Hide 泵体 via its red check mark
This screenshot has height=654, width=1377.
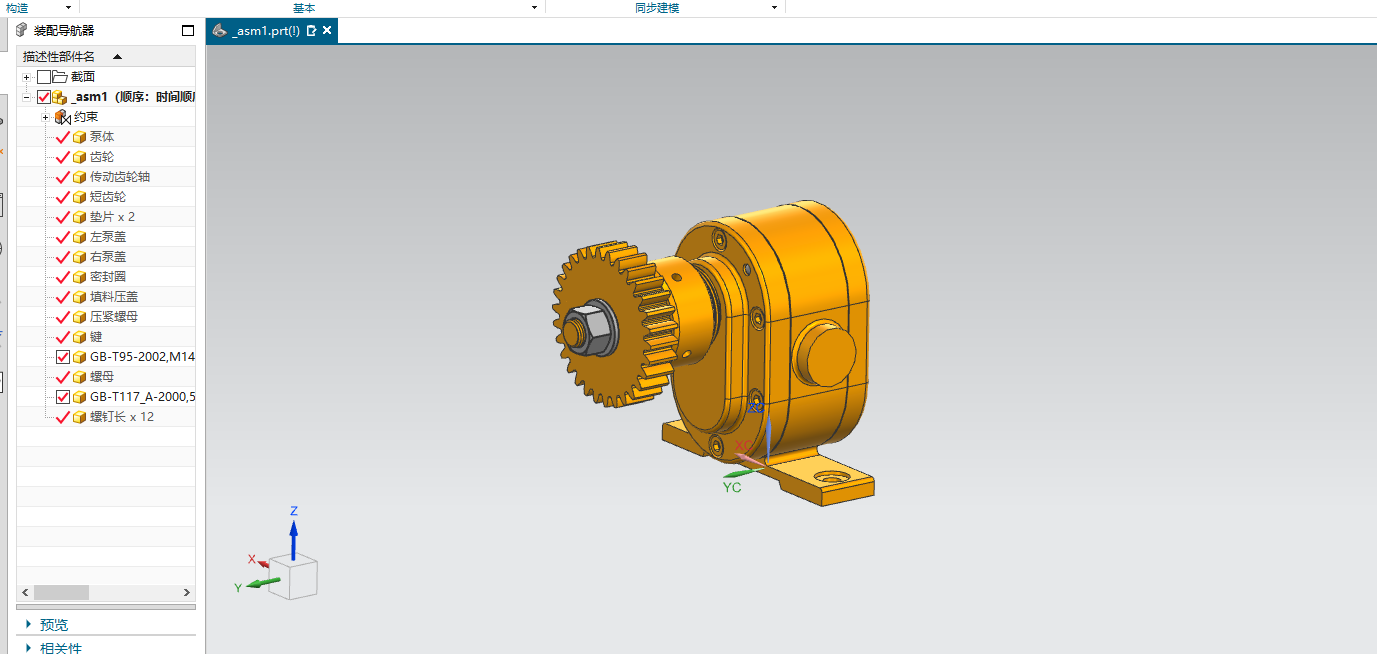(63, 137)
